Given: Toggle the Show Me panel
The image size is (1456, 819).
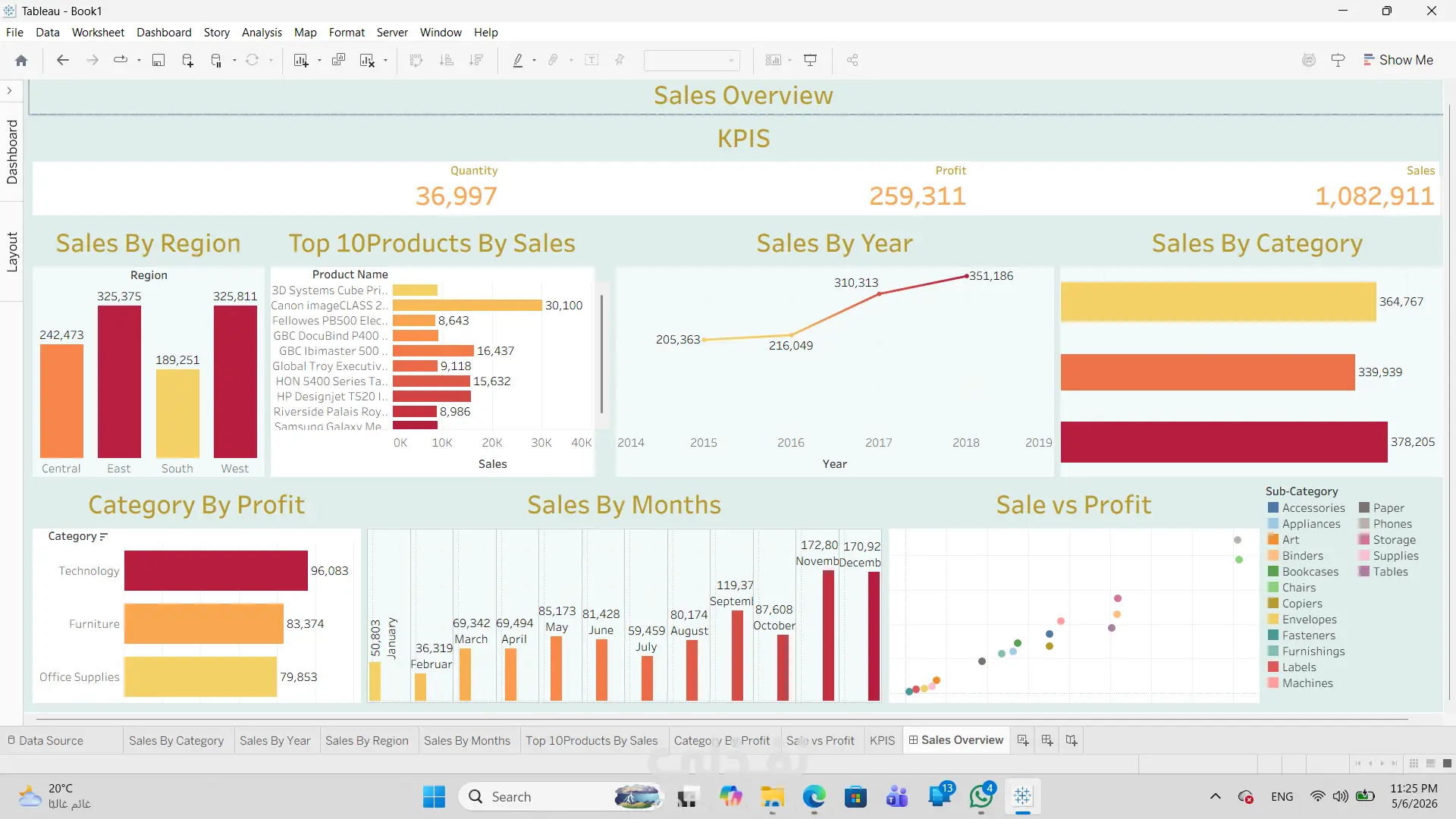Looking at the screenshot, I should point(1398,60).
